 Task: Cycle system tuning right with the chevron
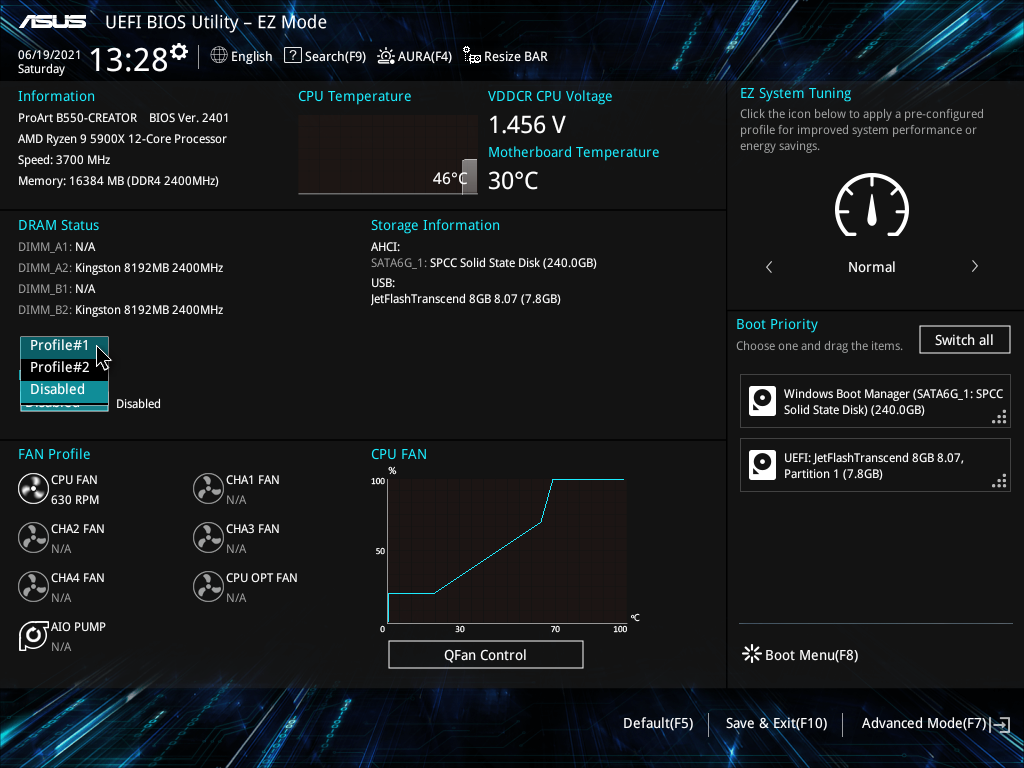[974, 267]
